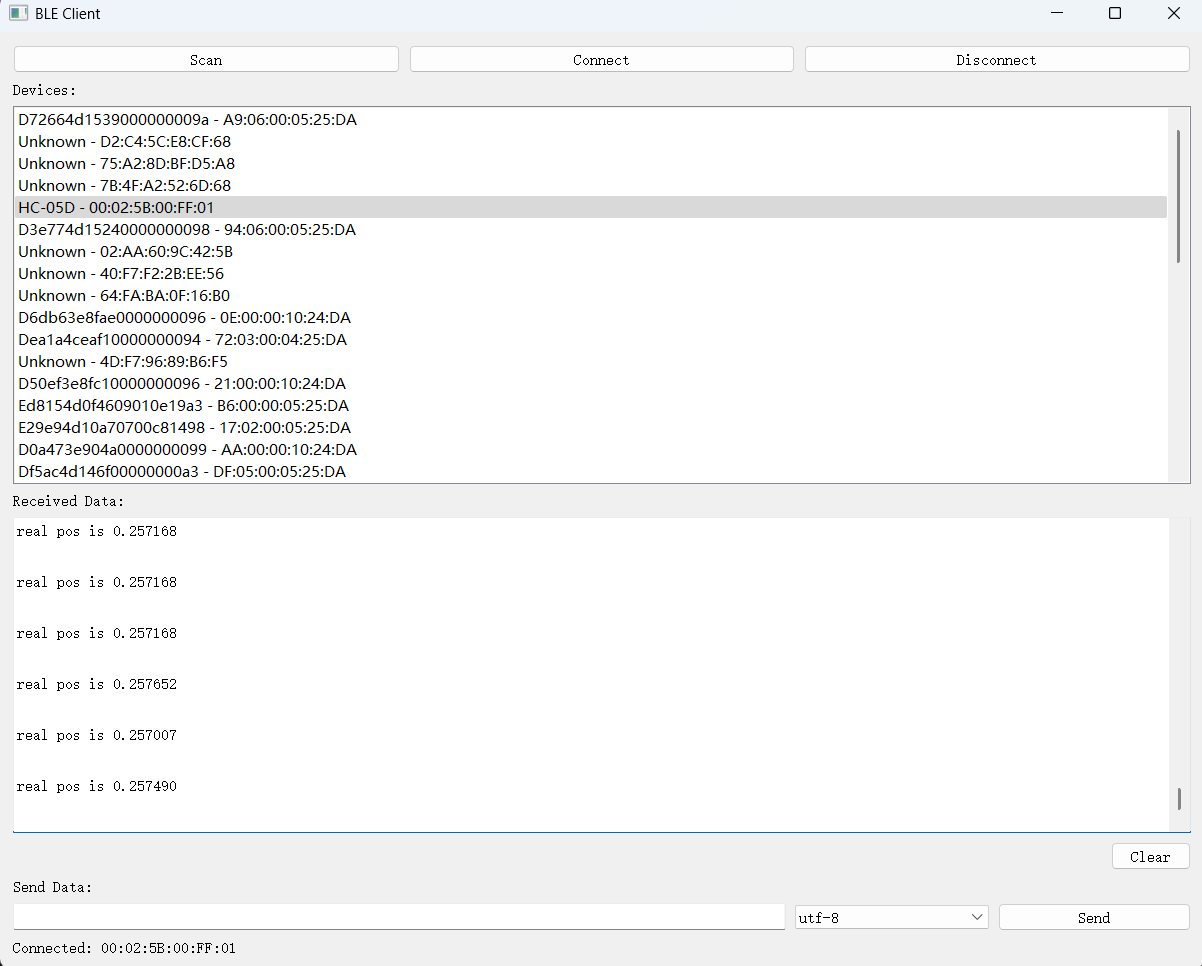
Task: Click the line 'real pos is 0.257007'
Action: [x=97, y=735]
